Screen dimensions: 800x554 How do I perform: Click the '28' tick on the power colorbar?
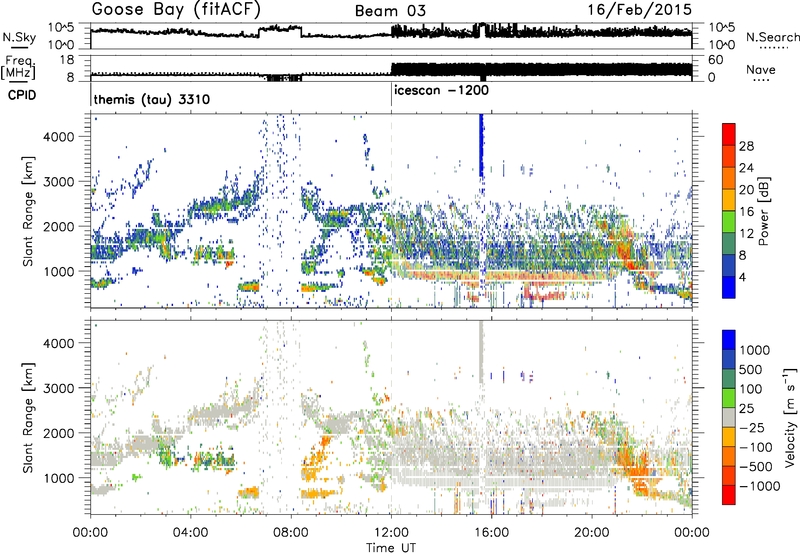point(746,146)
